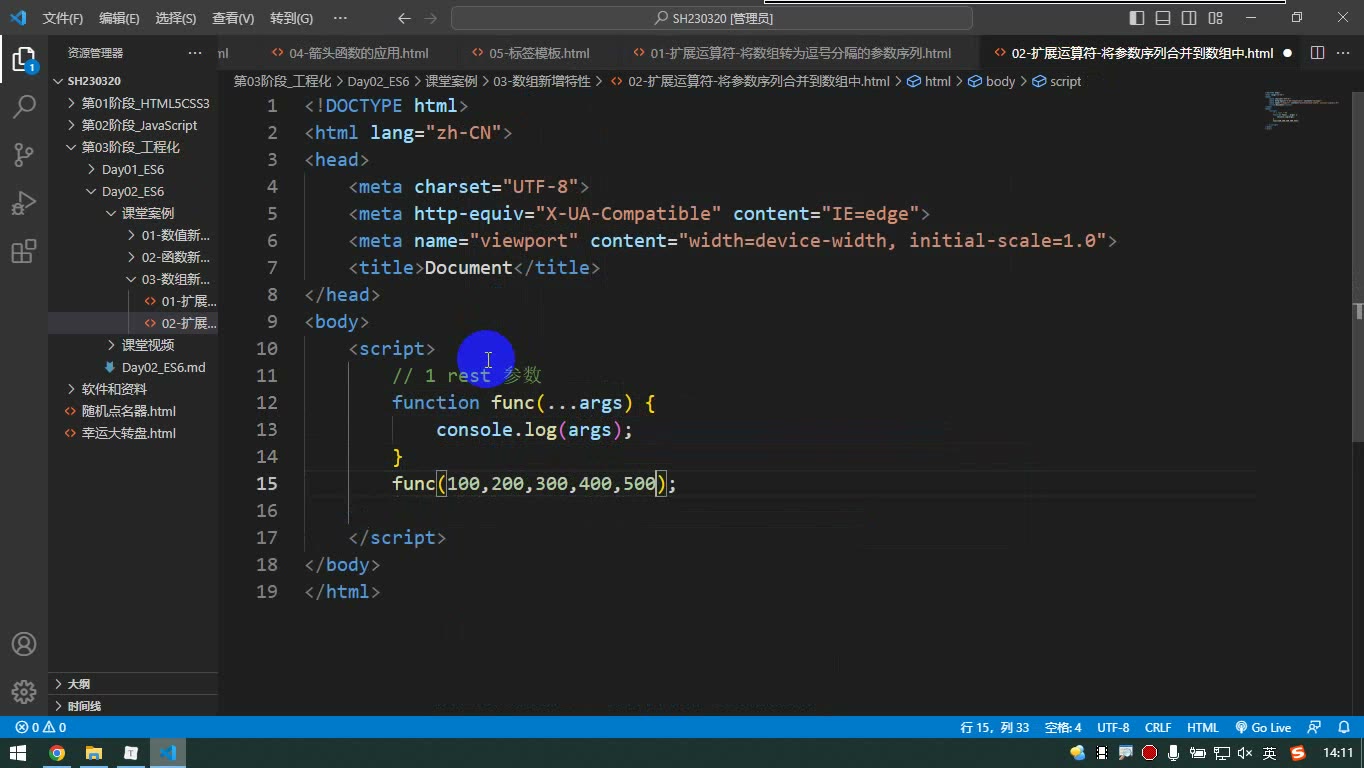
Task: Open Chrome from the Windows taskbar
Action: pyautogui.click(x=57, y=753)
